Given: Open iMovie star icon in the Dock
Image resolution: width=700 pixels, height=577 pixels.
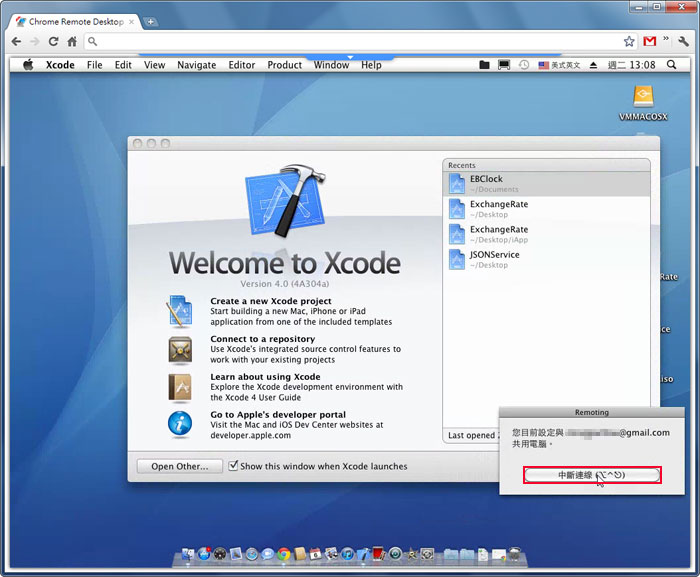Looking at the screenshot, I should tap(412, 554).
